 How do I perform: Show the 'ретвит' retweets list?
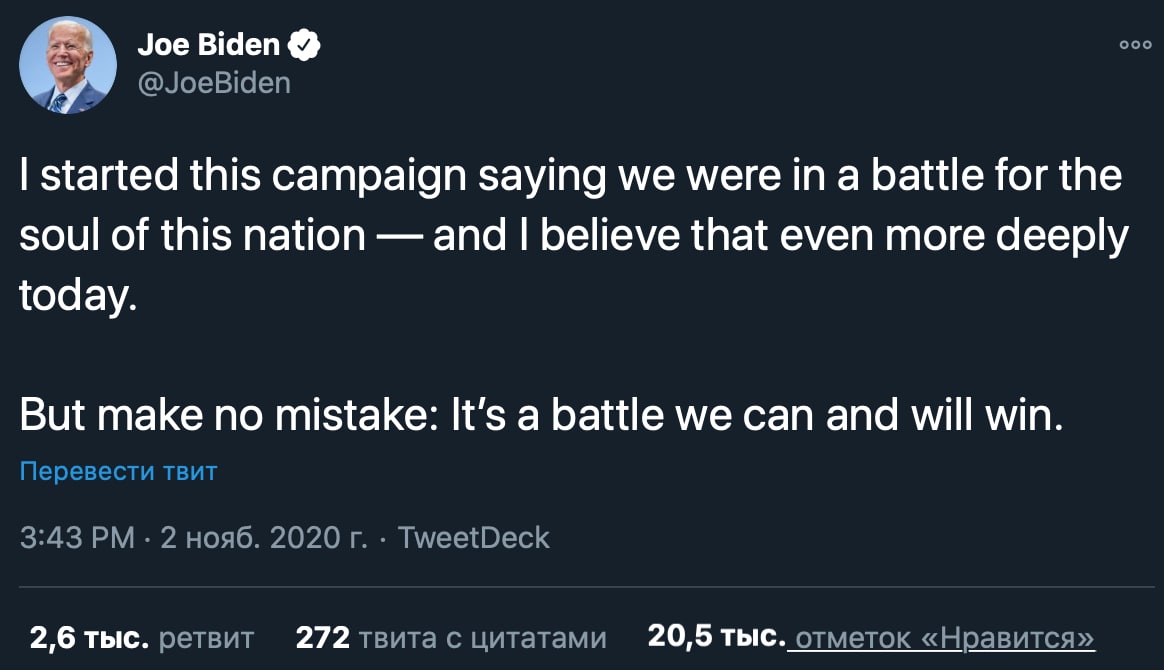(x=207, y=637)
